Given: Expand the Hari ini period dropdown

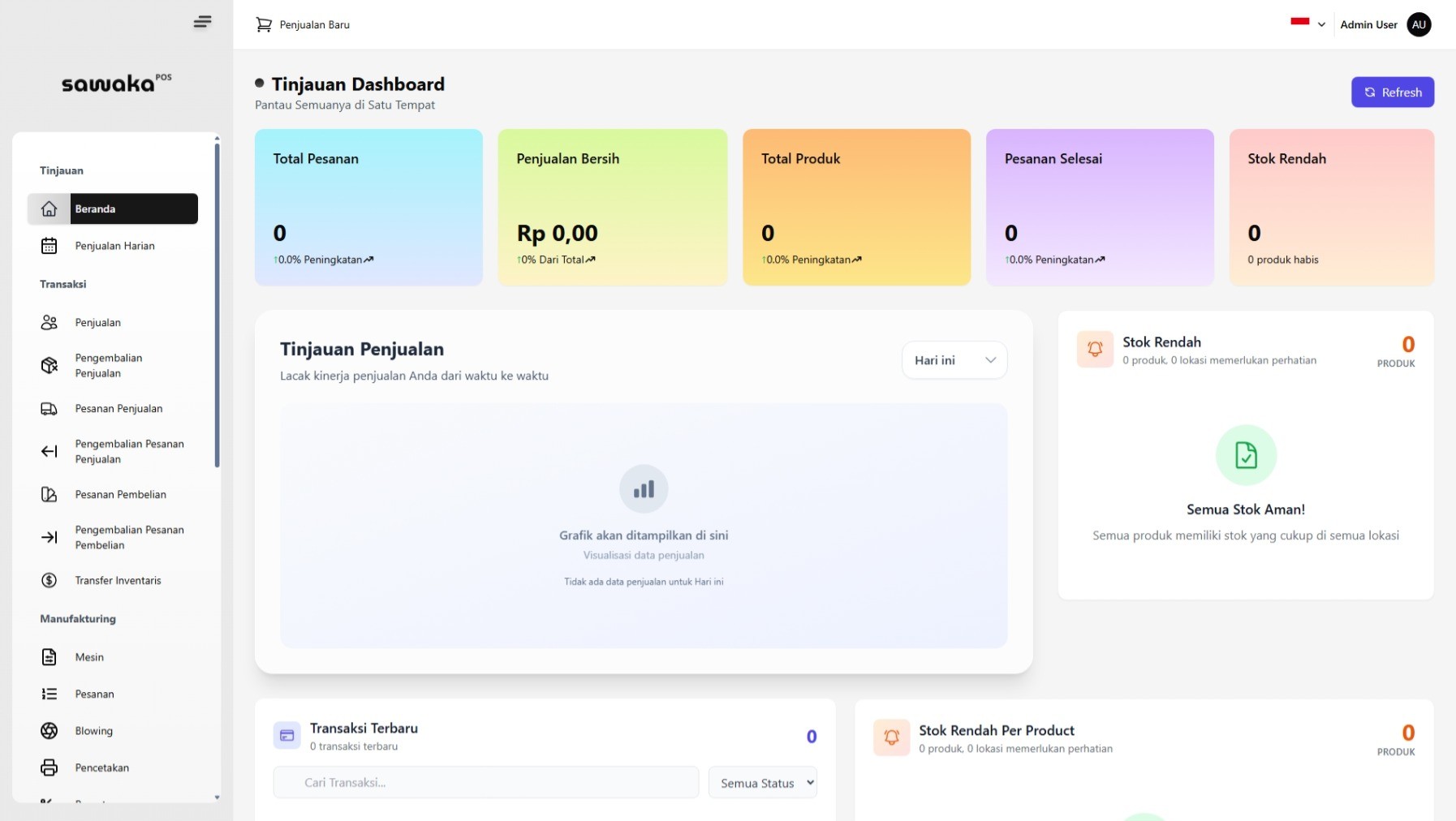Looking at the screenshot, I should 954,360.
